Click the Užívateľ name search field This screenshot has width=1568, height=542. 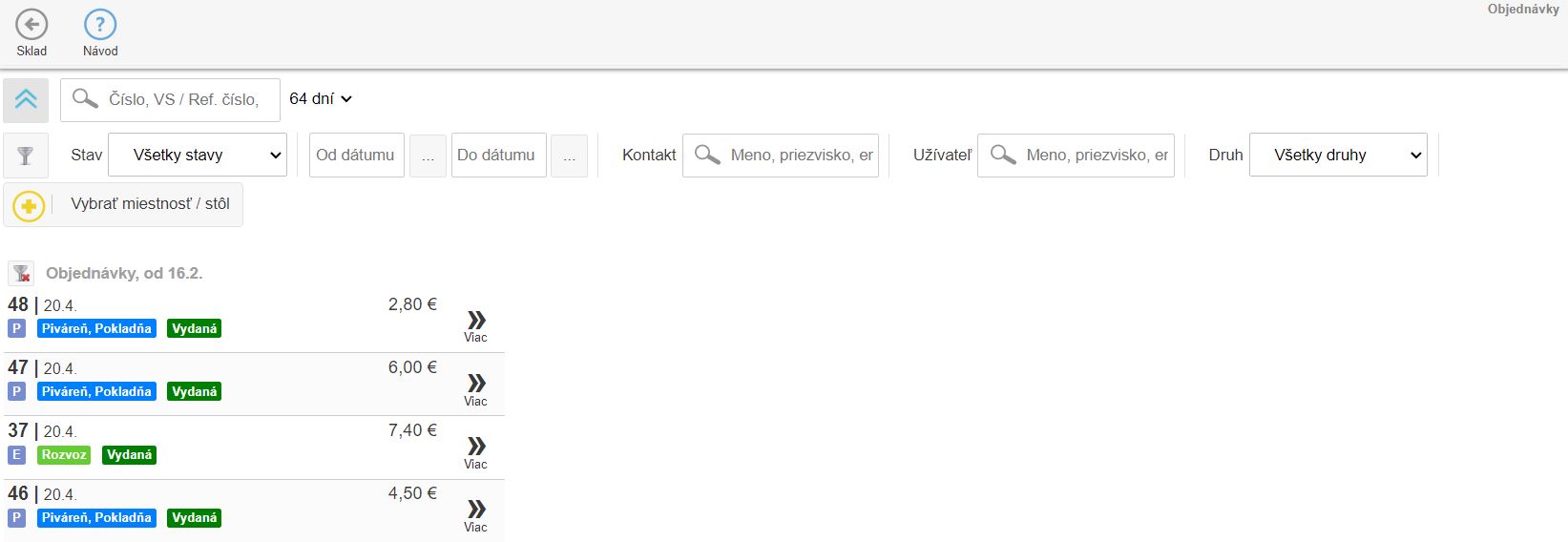point(1096,155)
